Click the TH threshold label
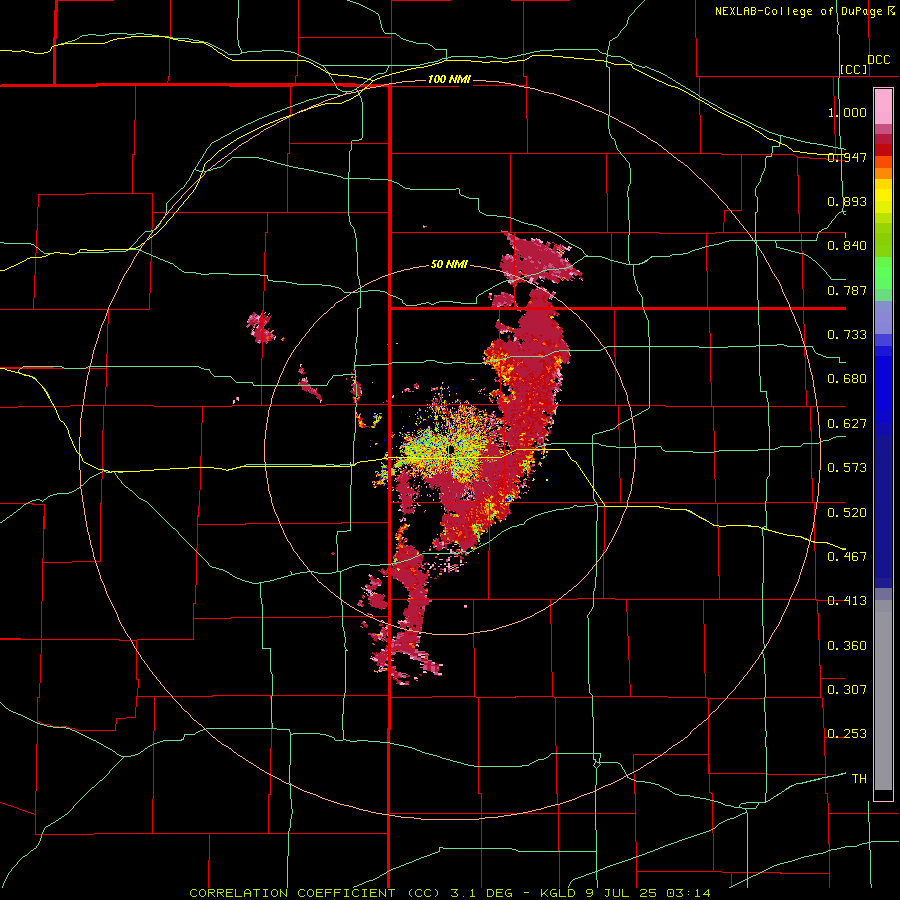Screen dimensions: 900x900 tap(859, 779)
